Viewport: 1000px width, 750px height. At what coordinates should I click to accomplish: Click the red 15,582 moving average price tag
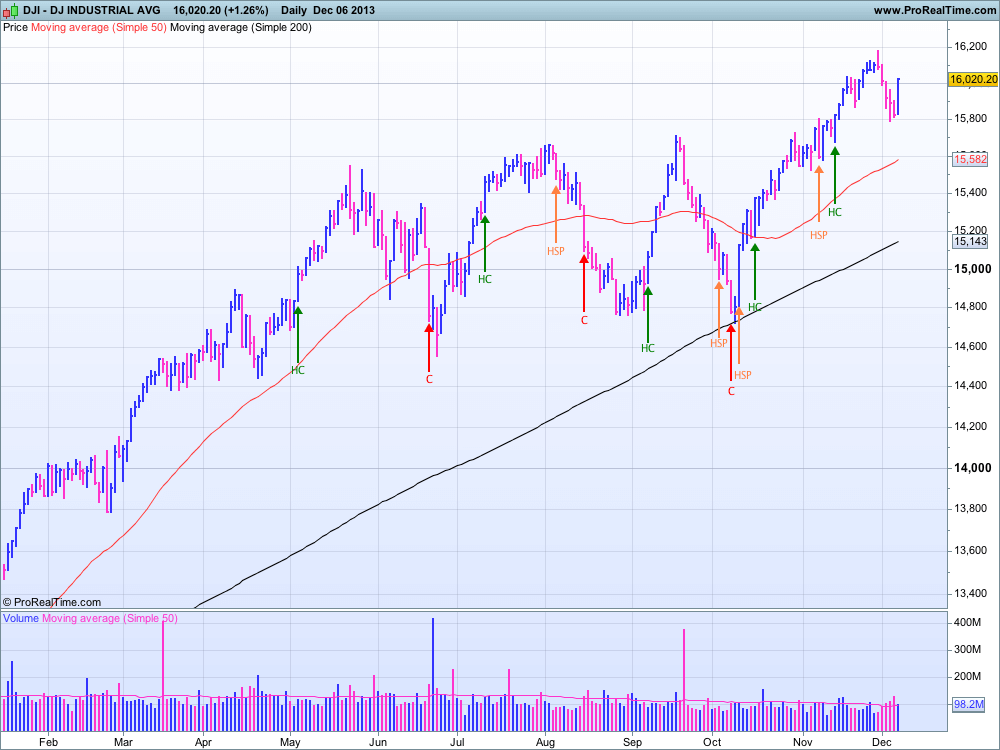(x=970, y=159)
